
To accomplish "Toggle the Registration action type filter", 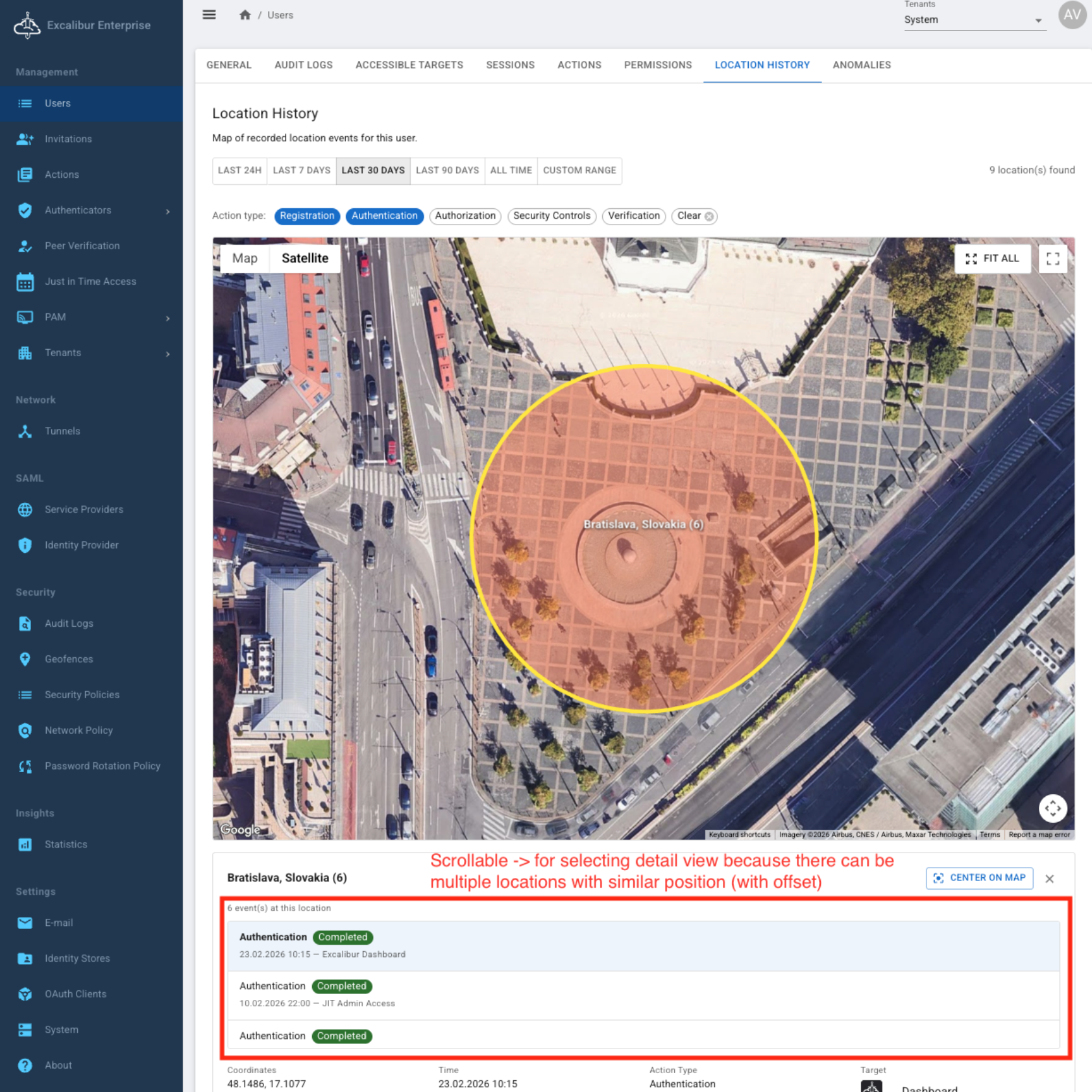I will click(307, 216).
